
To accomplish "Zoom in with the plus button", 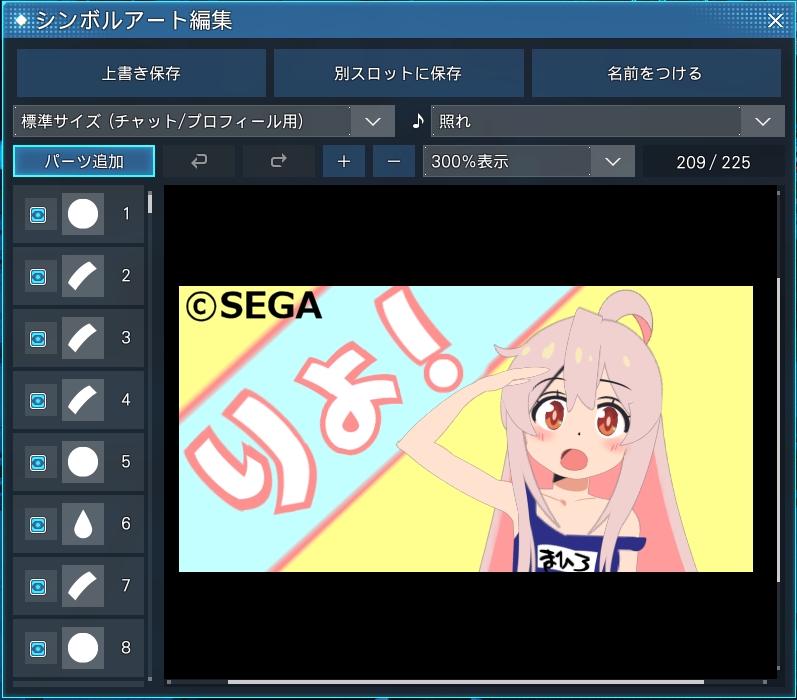I will [x=344, y=161].
